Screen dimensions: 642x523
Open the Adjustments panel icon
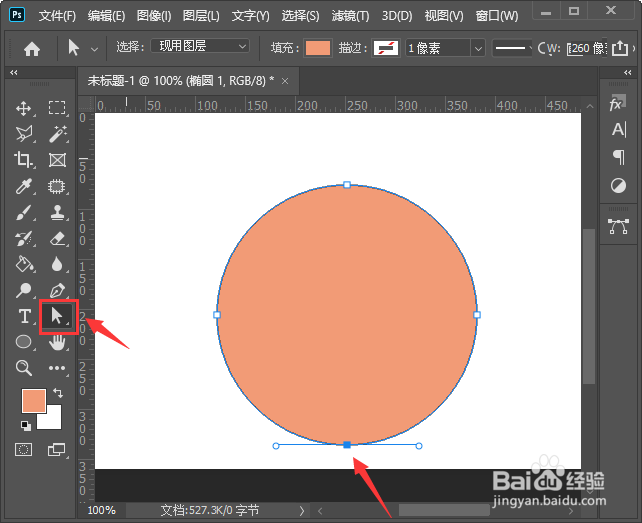coord(618,186)
